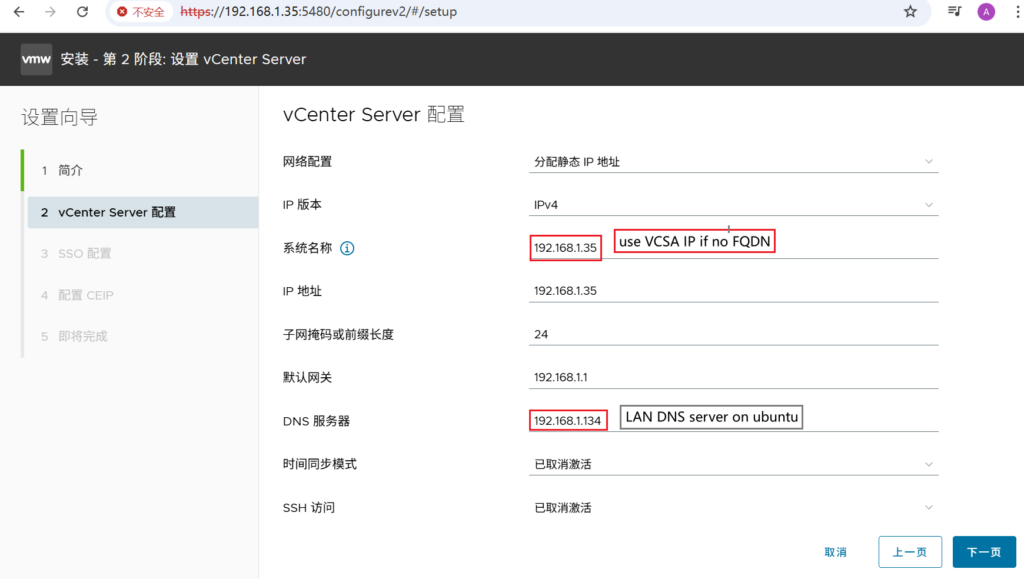Screen dimensions: 1024x579
Task: Click the DNS 服务器 field label
Action: [x=316, y=421]
